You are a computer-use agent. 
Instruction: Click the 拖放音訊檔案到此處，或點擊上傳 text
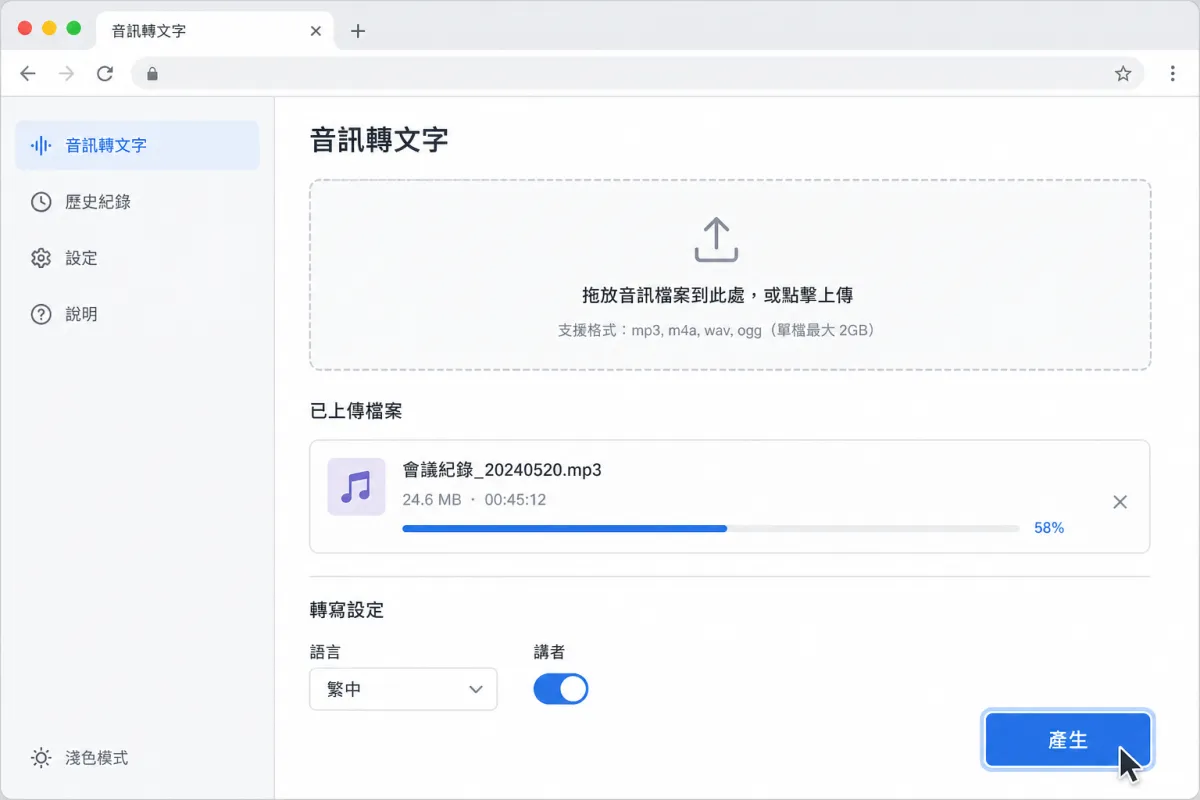(x=717, y=295)
